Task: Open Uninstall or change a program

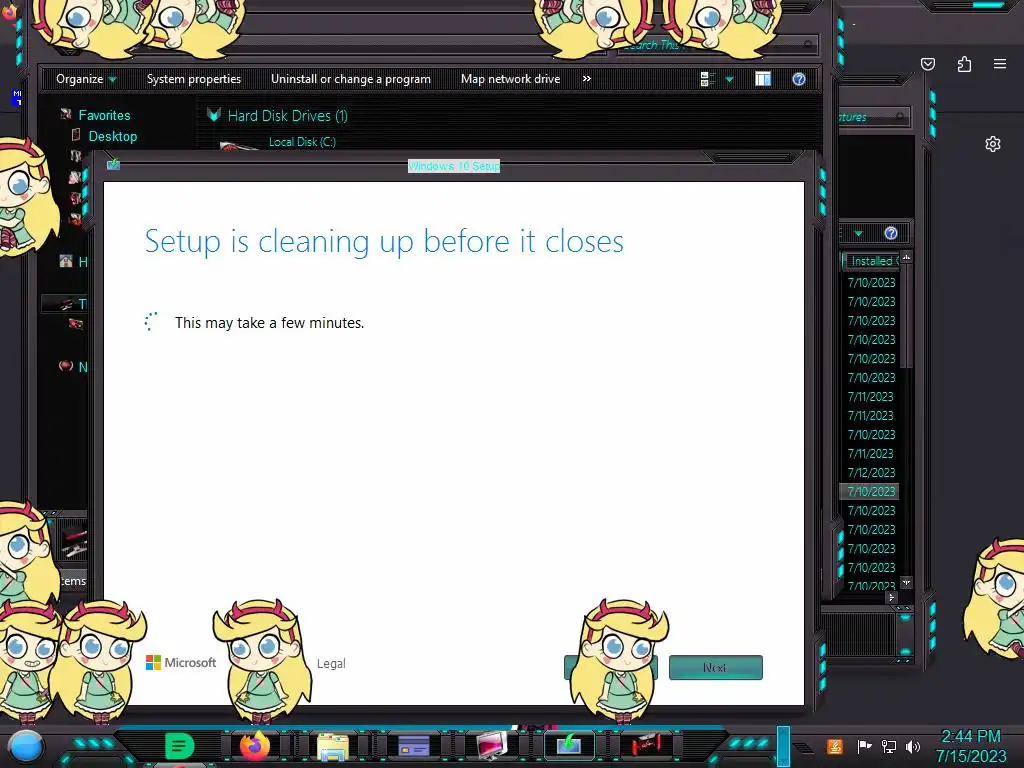Action: 351,79
